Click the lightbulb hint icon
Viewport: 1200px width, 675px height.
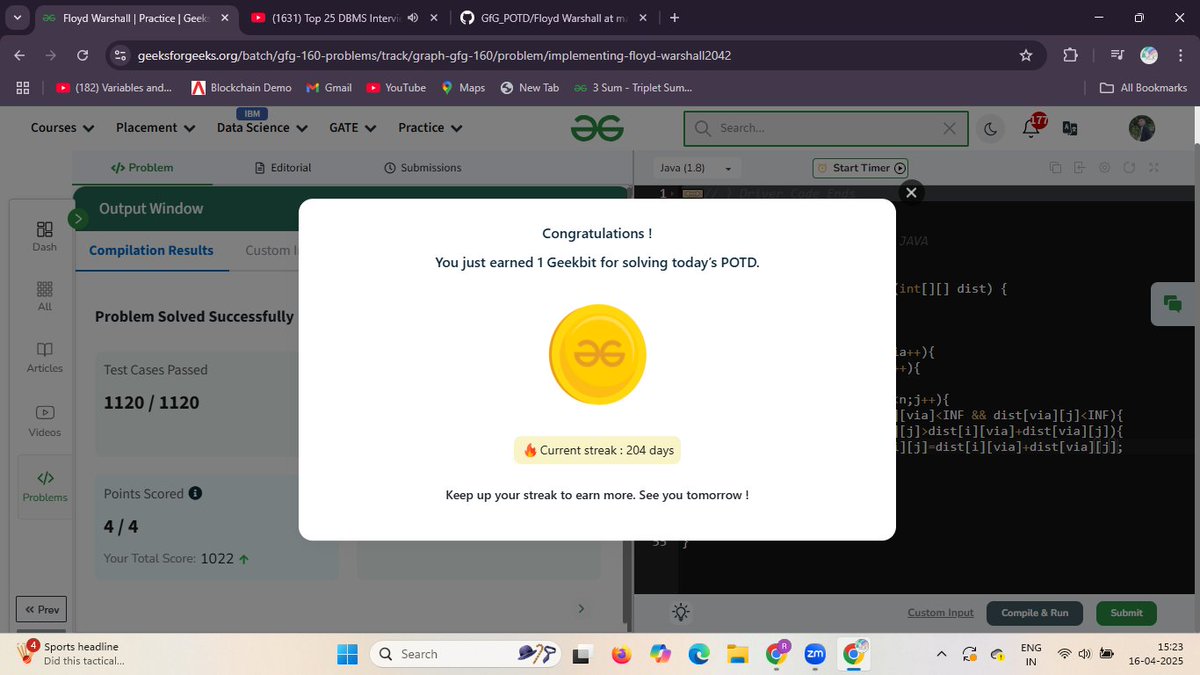(x=681, y=613)
